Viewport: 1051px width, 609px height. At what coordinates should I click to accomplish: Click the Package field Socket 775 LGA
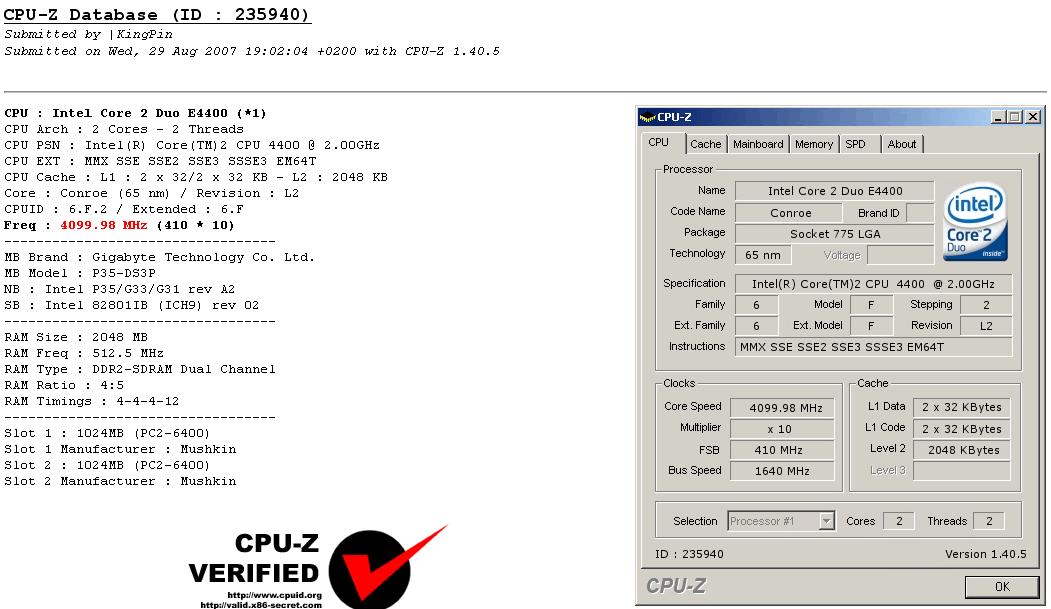tap(834, 234)
